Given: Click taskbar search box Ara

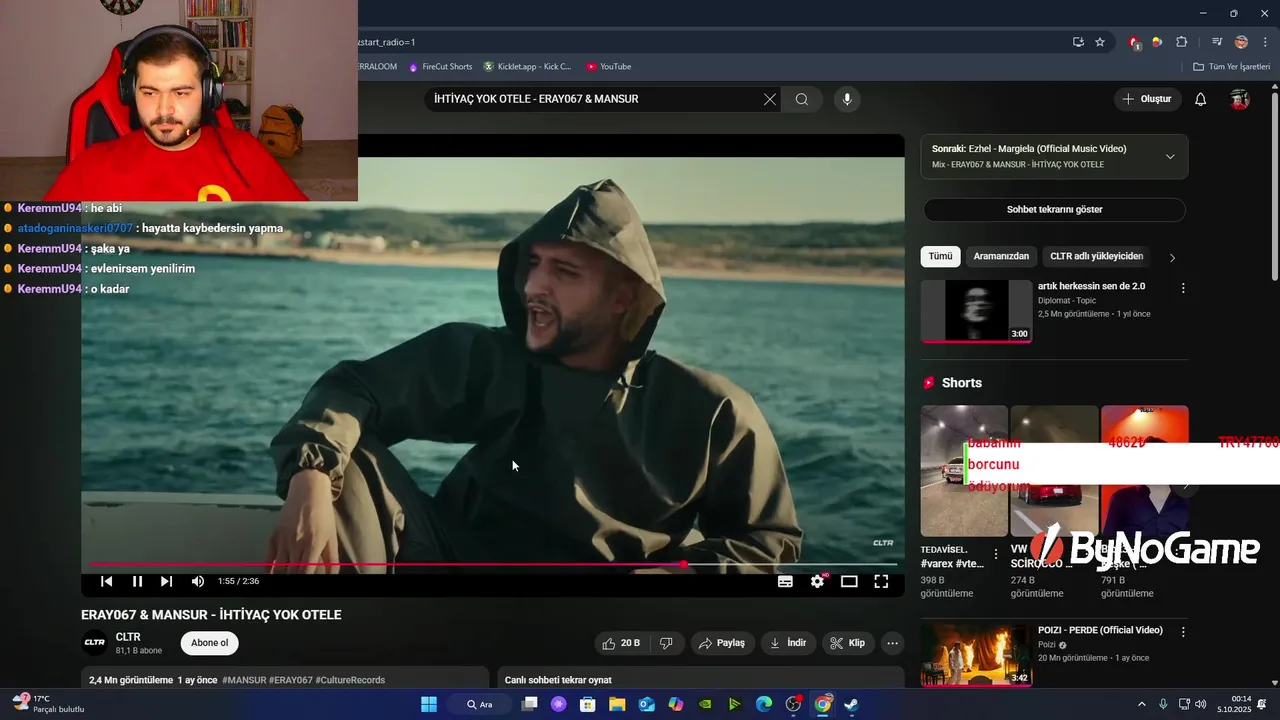Looking at the screenshot, I should pyautogui.click(x=482, y=704).
